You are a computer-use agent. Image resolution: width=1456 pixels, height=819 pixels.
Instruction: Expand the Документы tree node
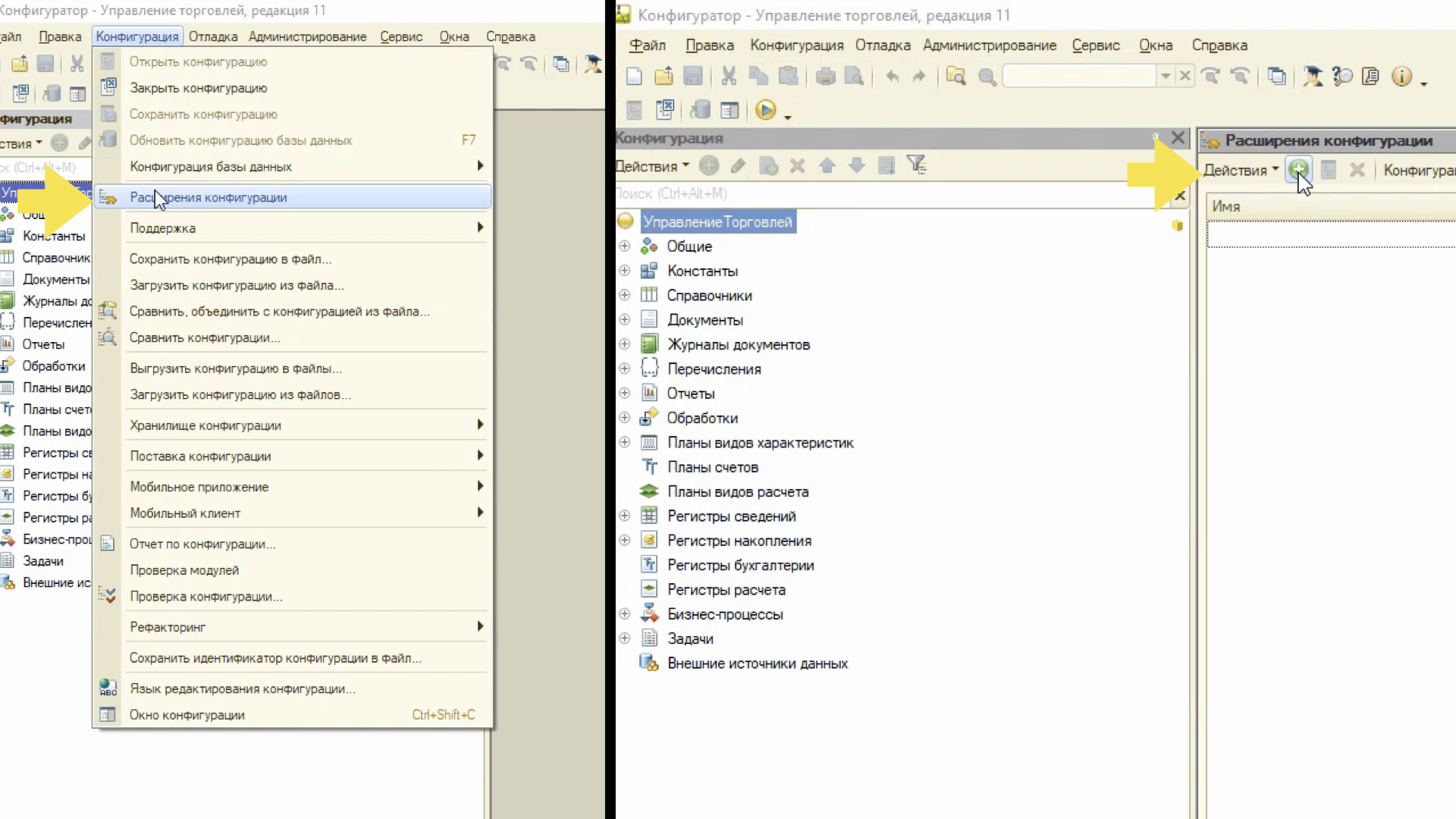(x=624, y=319)
